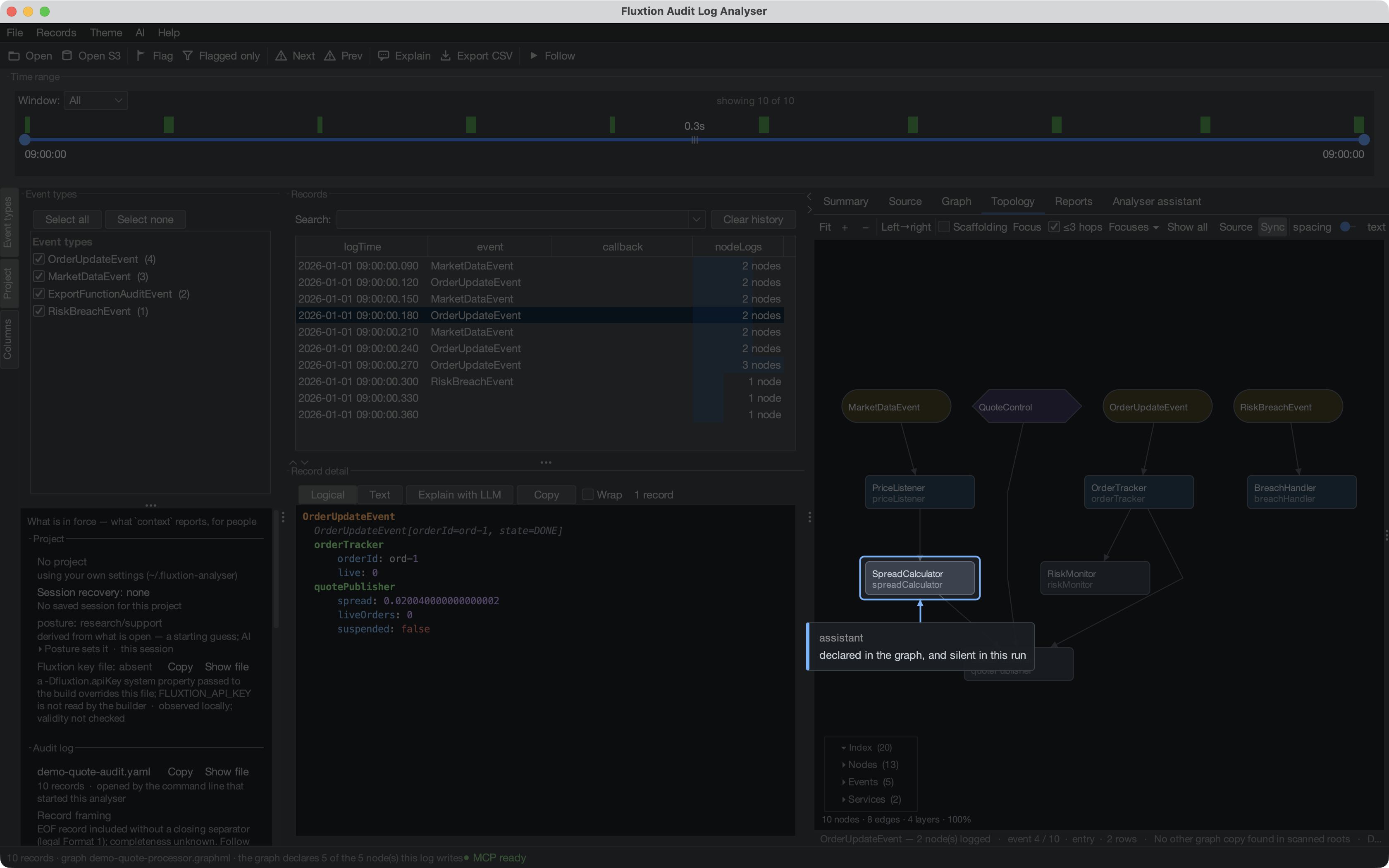Expand the Events (5) tree node
The image size is (1389, 868).
click(844, 782)
